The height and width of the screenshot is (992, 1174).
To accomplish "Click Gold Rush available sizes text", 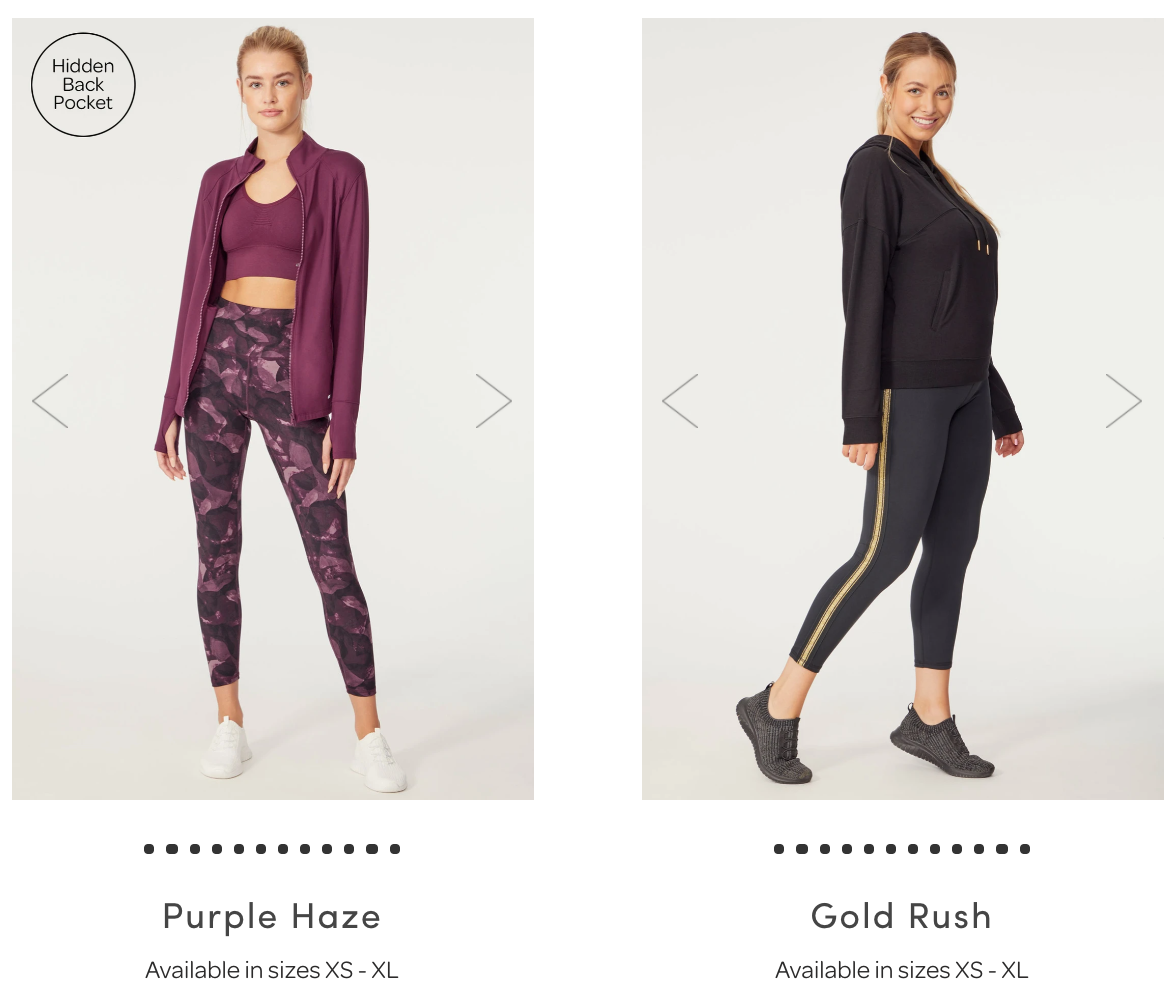I will (x=901, y=970).
